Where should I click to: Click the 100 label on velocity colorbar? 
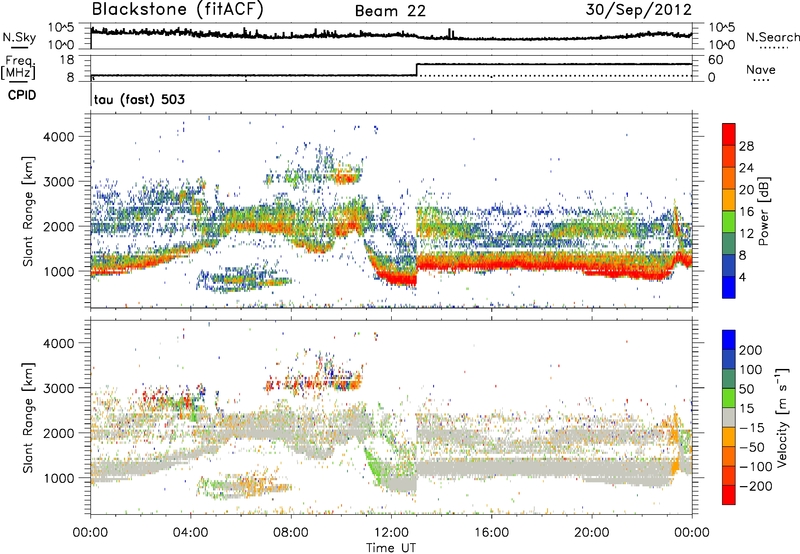point(751,370)
